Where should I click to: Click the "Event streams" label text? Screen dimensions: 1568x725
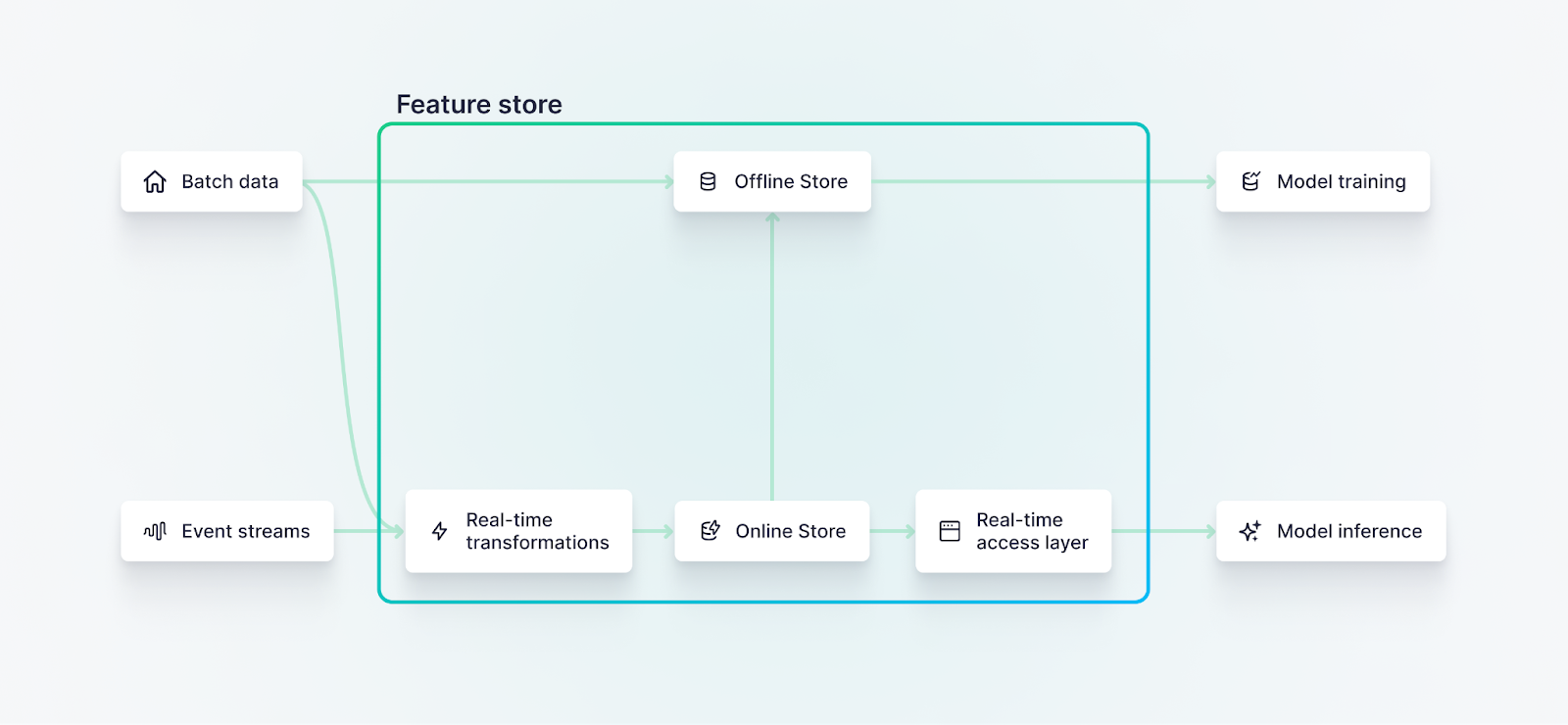(x=245, y=531)
